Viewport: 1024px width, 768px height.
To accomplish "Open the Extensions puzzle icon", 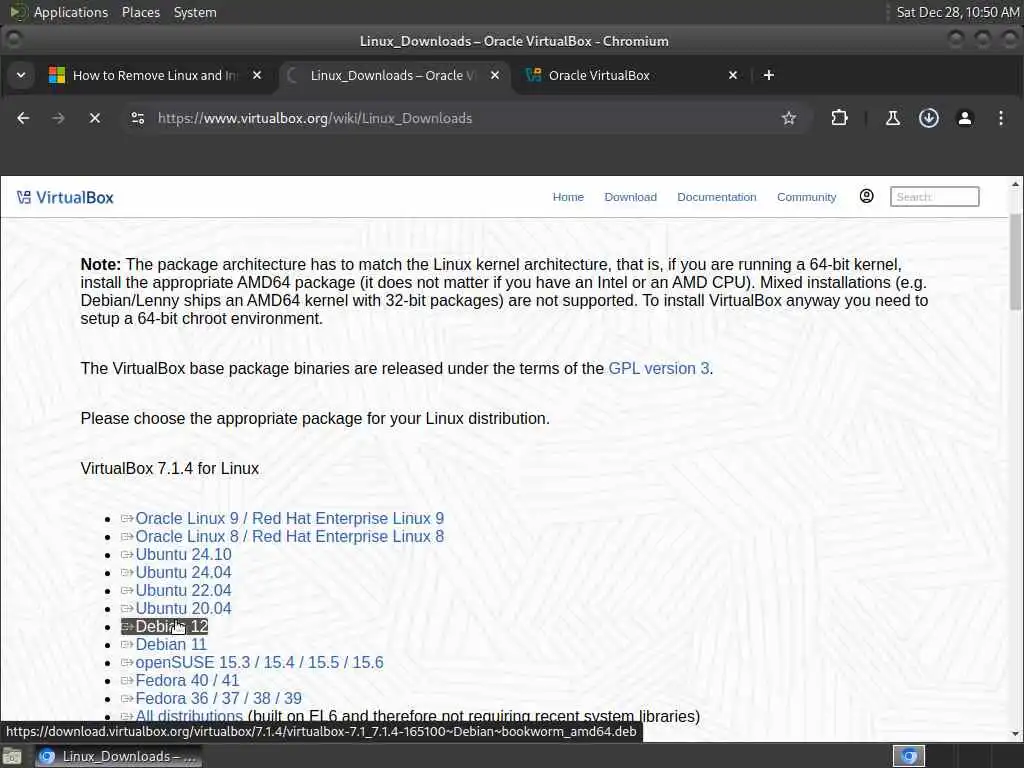I will click(x=839, y=118).
